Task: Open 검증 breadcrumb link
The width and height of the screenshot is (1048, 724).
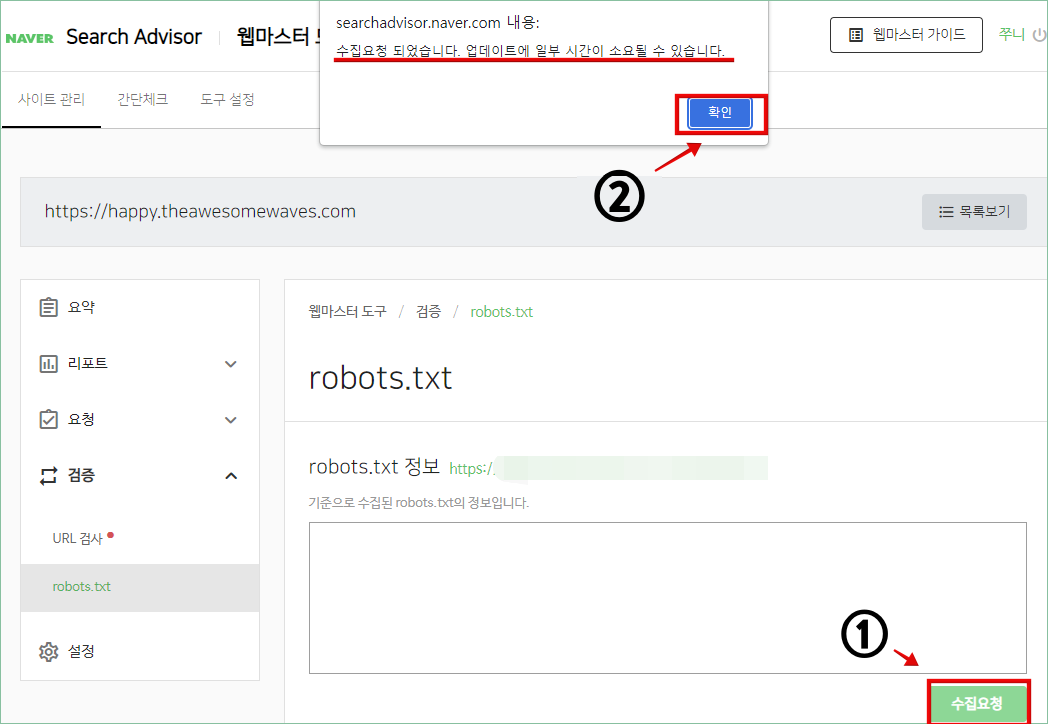Action: tap(428, 311)
